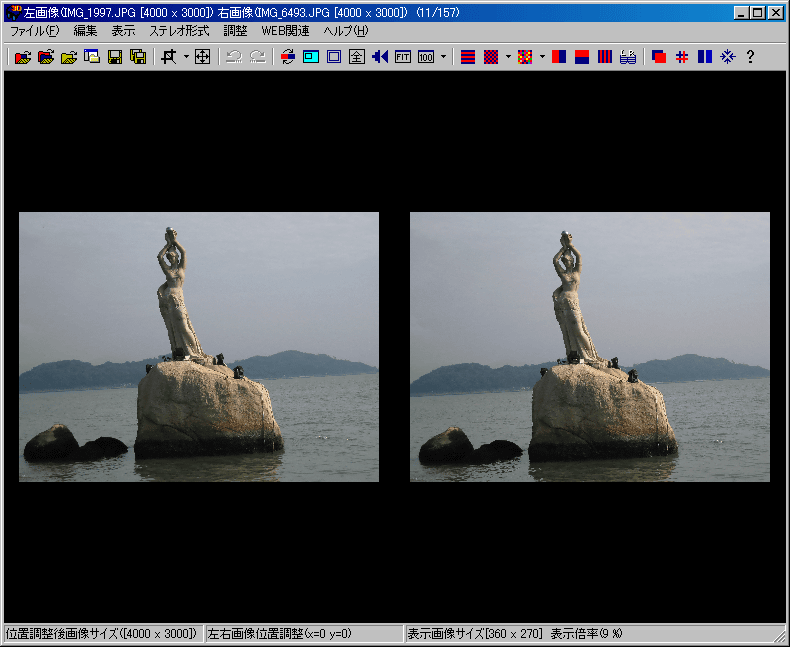Viewport: 790px width, 647px height.
Task: Click the overlapping red-blue squares icon
Action: point(659,56)
